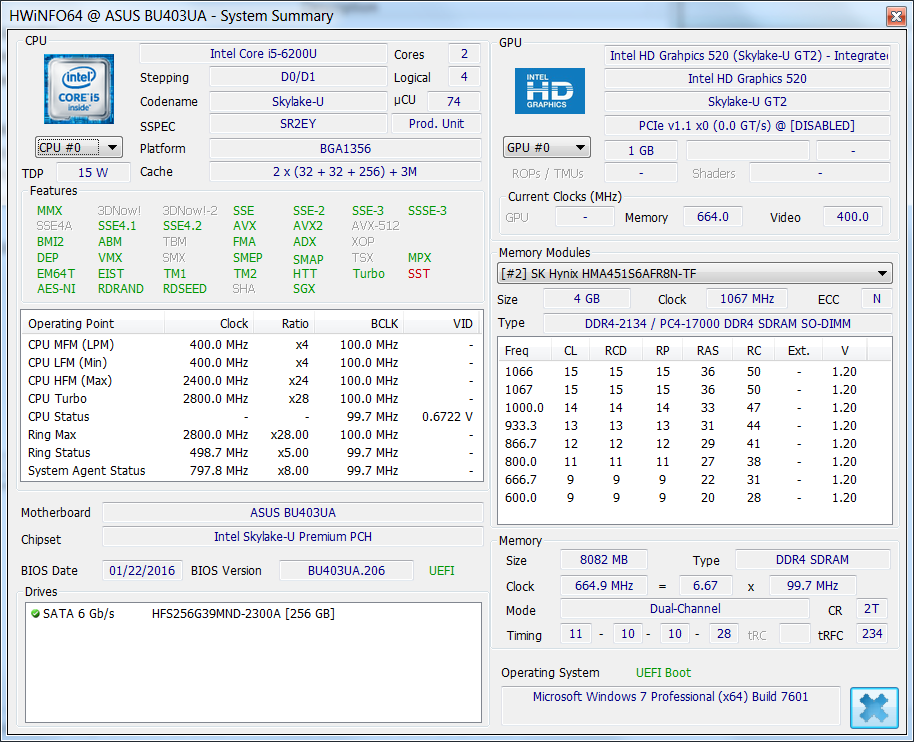Click the Microsoft Windows 7 Professional OS field
The width and height of the screenshot is (914, 742).
(x=670, y=705)
